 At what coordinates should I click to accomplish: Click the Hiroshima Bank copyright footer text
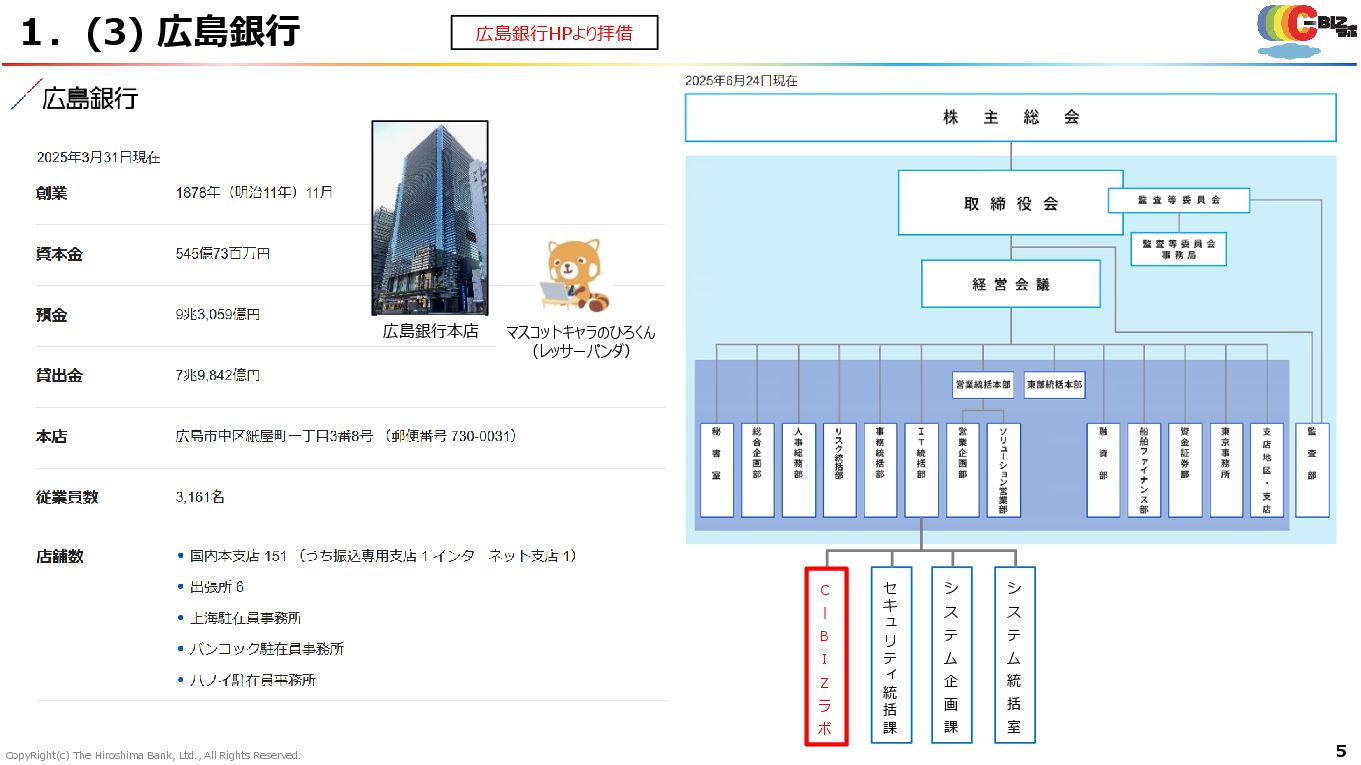point(152,755)
